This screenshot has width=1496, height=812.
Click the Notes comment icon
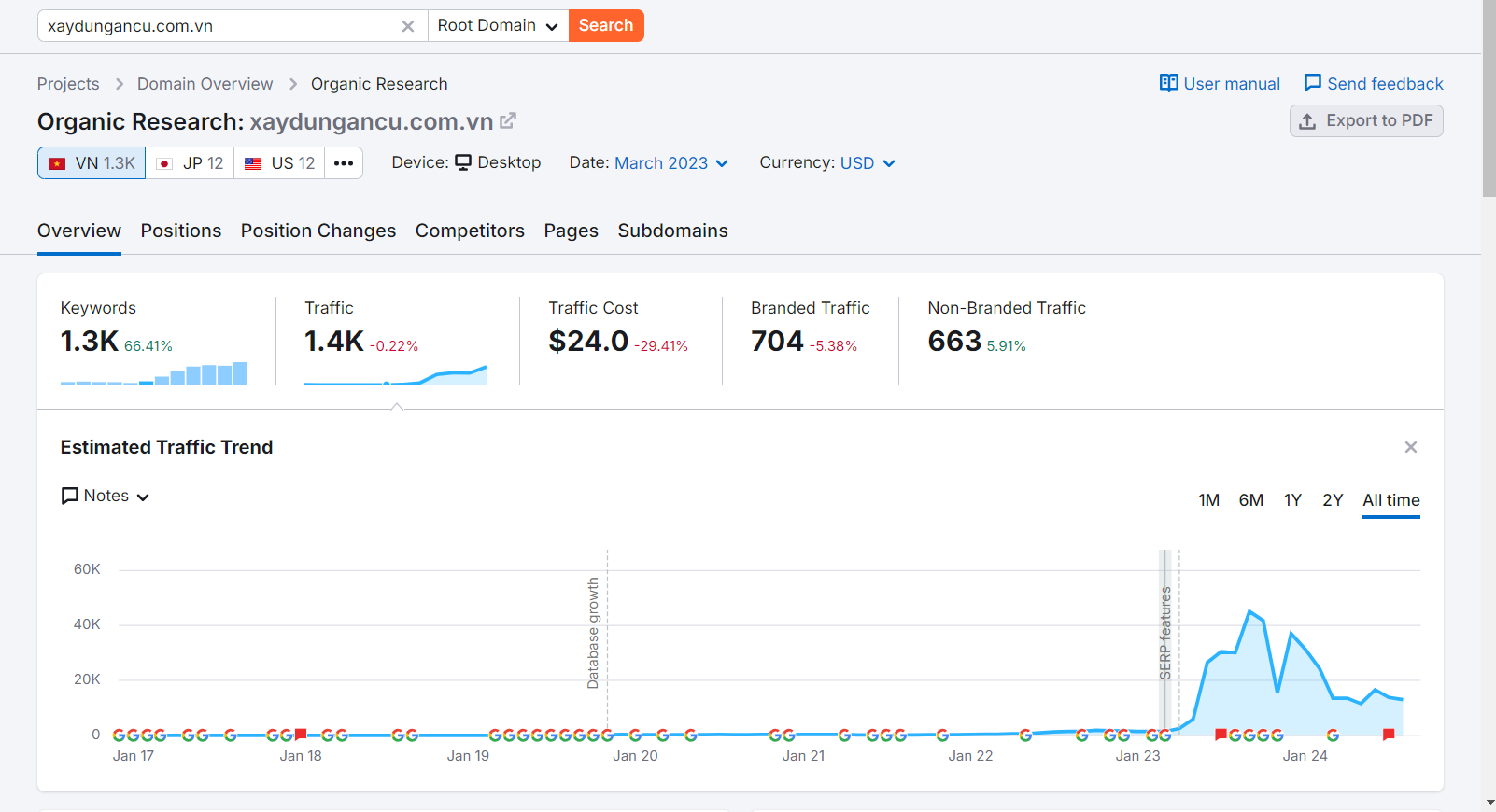click(x=70, y=496)
